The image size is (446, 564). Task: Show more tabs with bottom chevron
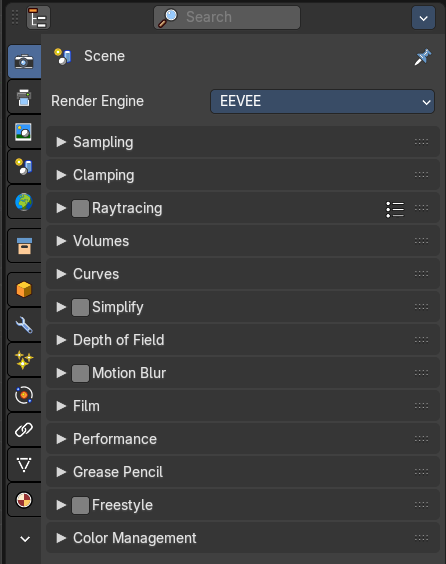click(25, 539)
